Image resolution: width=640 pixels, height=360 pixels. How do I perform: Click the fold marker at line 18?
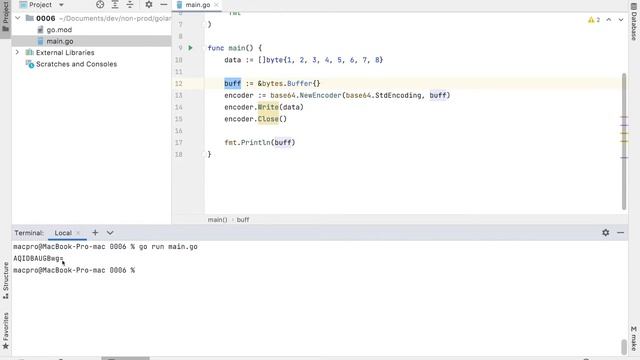tap(204, 154)
